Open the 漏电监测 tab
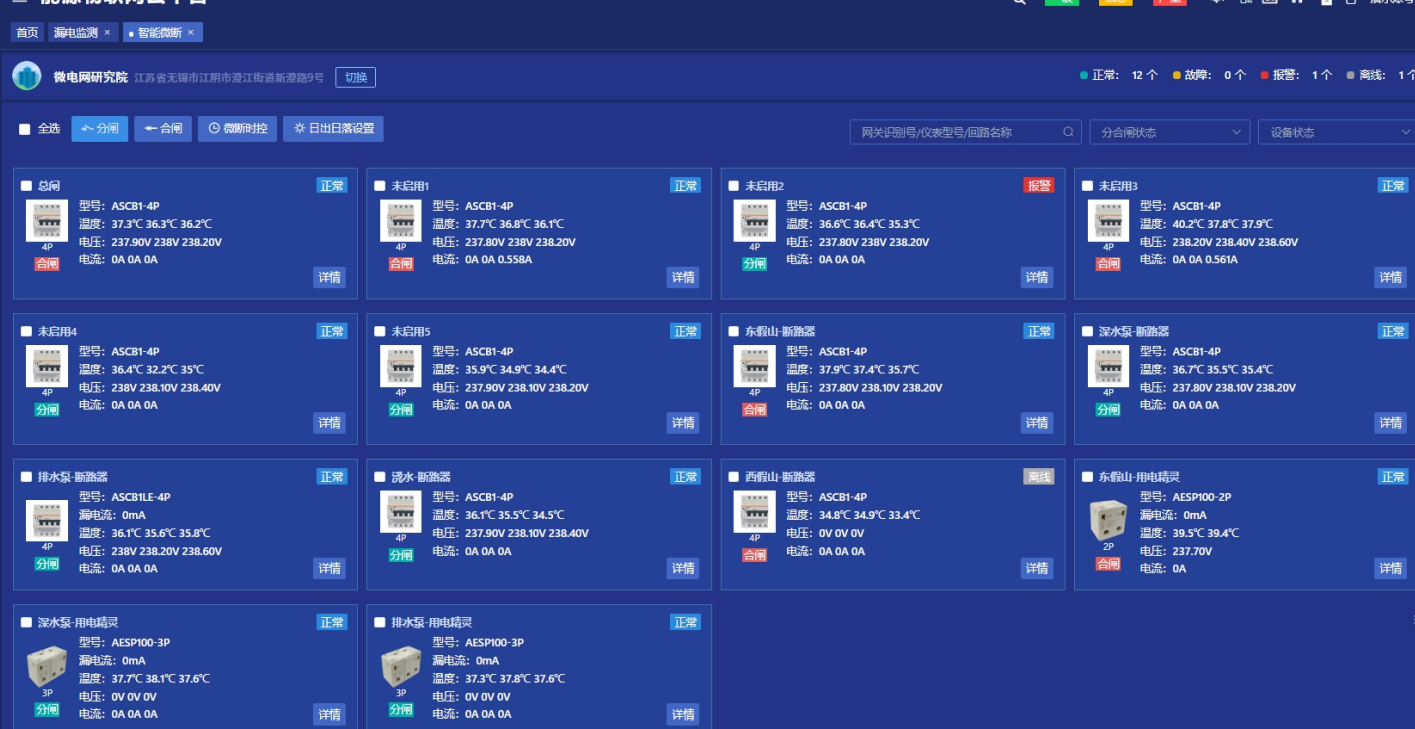Image resolution: width=1415 pixels, height=729 pixels. point(75,33)
